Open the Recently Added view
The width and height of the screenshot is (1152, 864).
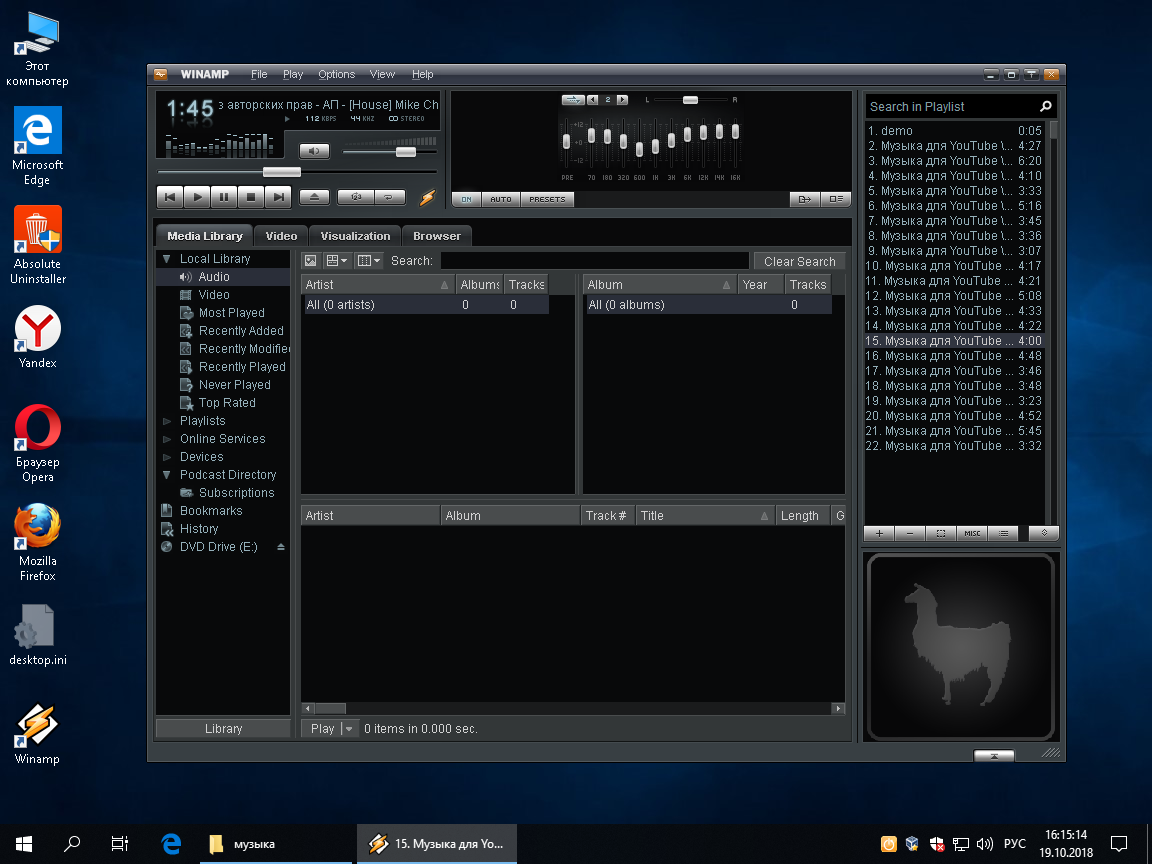(x=241, y=331)
